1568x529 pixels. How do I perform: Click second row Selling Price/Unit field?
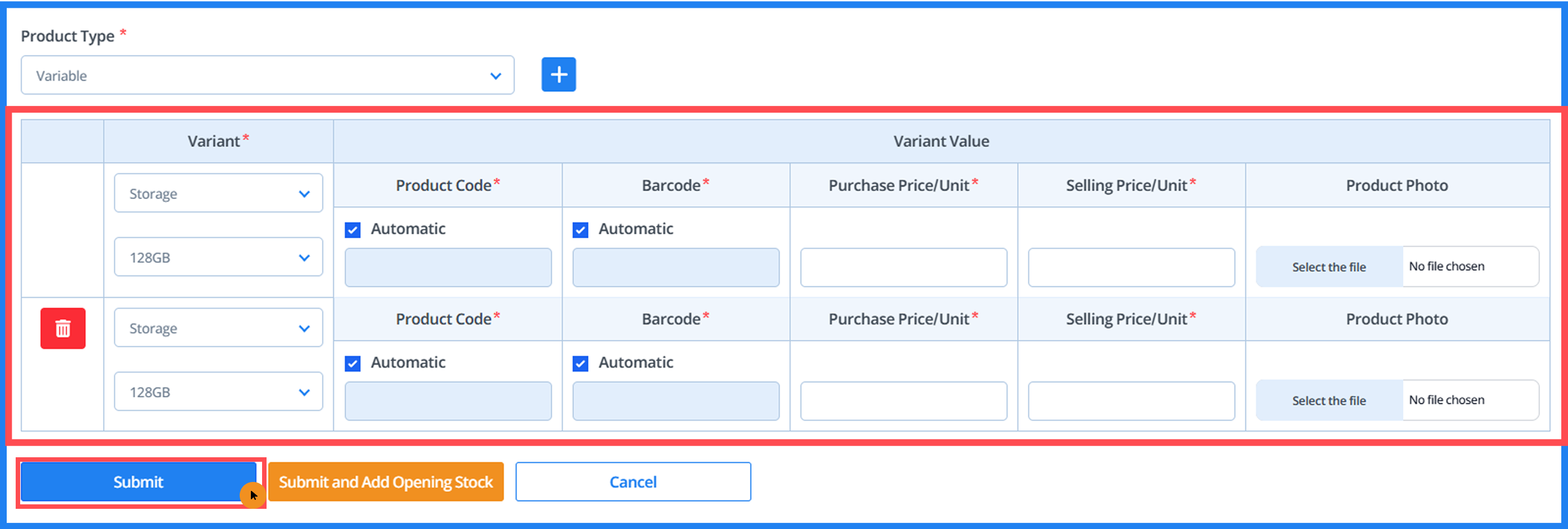click(1131, 401)
